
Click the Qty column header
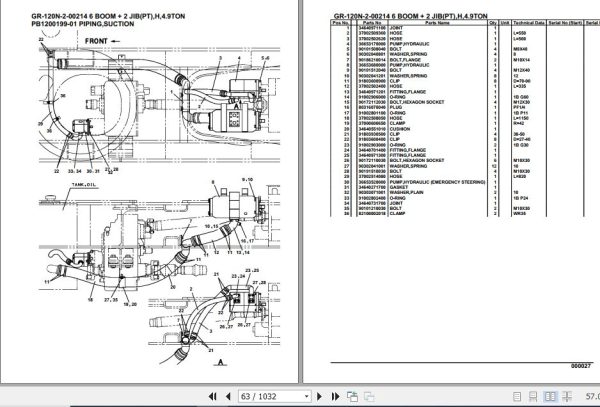[493, 23]
